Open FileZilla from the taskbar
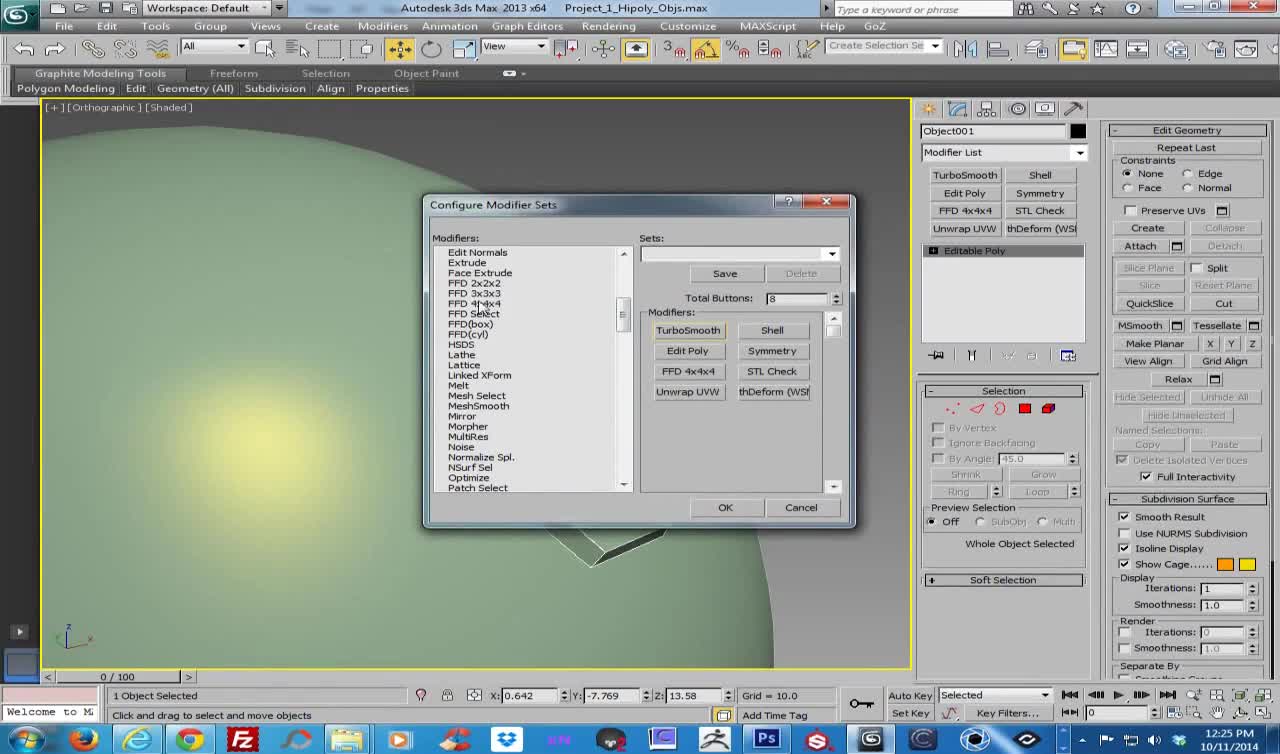This screenshot has width=1280, height=754. point(243,740)
